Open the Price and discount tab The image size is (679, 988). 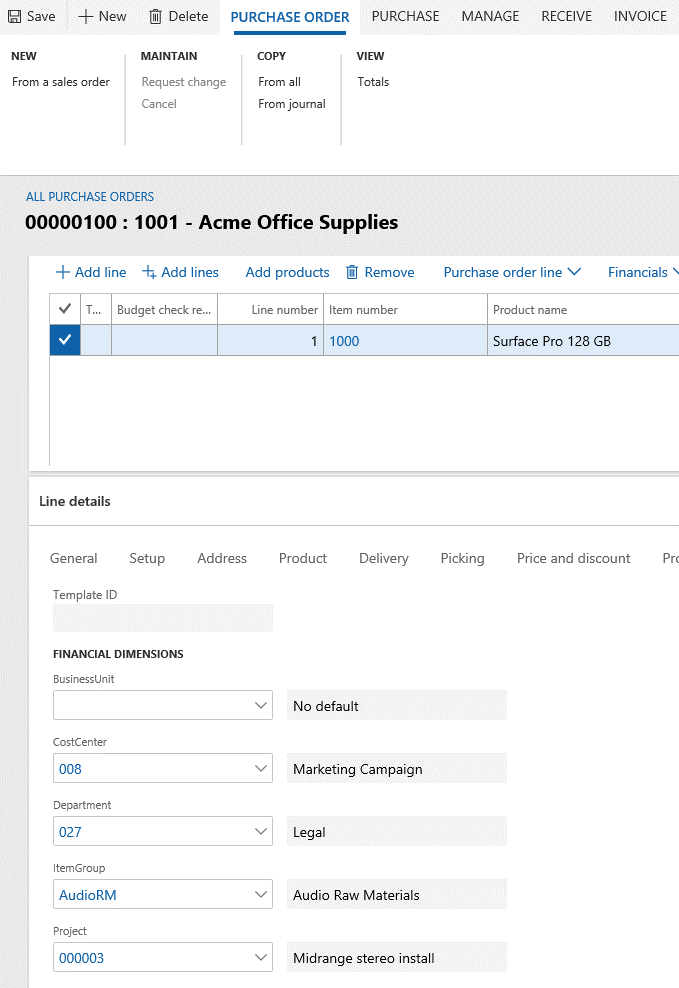(x=573, y=558)
